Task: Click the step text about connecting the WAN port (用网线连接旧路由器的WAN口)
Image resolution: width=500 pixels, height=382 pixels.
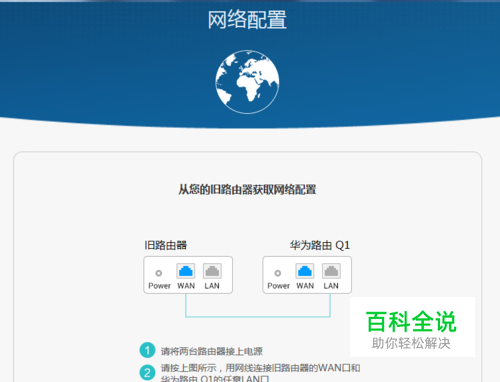Action: 260,373
